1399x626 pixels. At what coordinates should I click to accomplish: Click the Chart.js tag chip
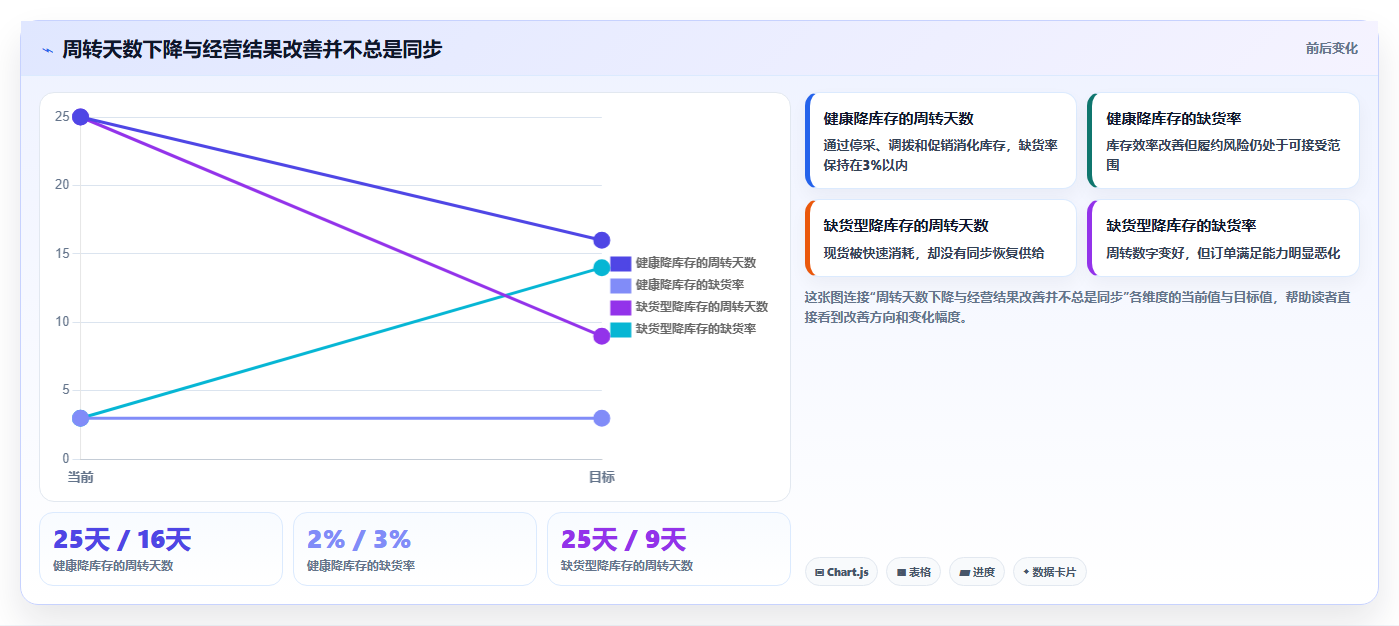[841, 572]
